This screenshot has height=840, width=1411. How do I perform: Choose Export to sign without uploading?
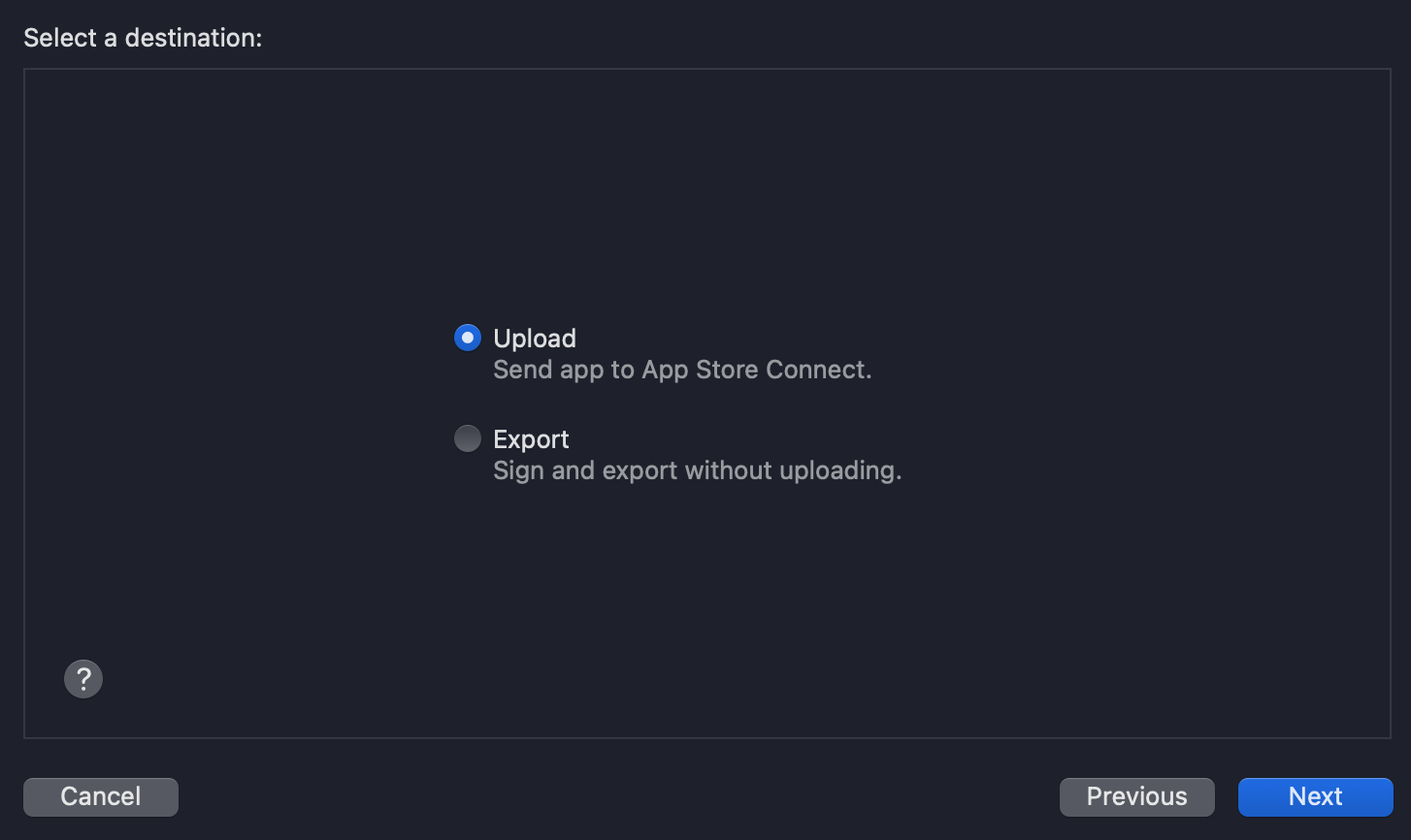[x=468, y=438]
